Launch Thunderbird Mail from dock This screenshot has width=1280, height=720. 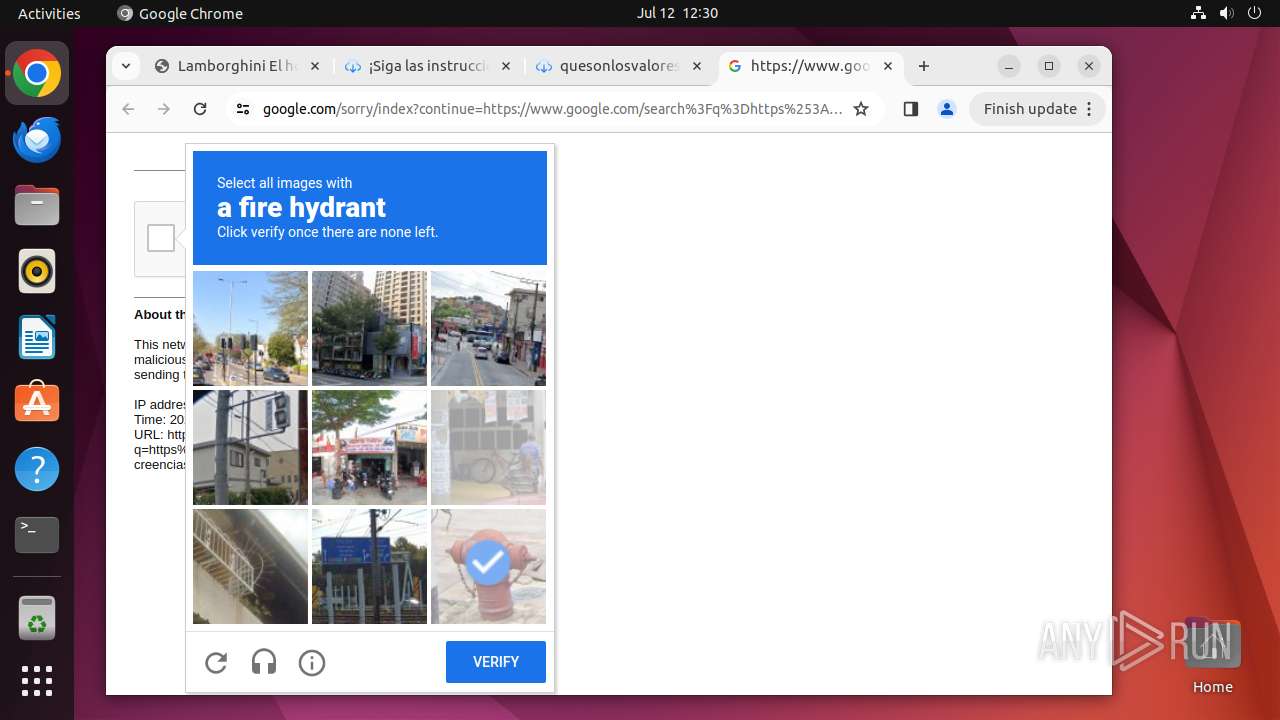click(37, 140)
